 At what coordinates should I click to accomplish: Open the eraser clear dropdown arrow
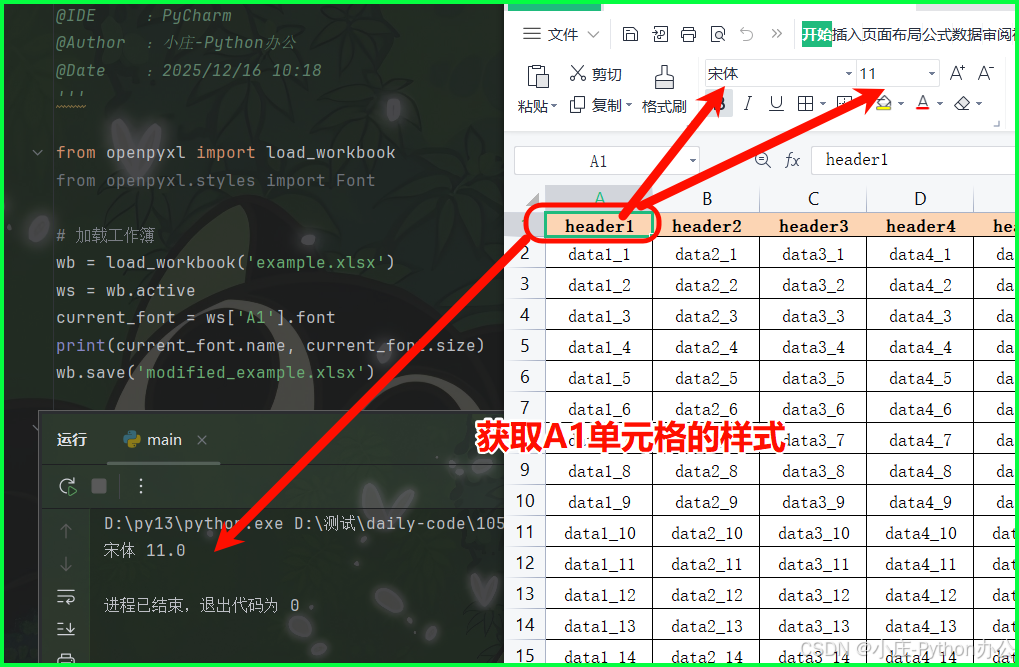pyautogui.click(x=979, y=103)
